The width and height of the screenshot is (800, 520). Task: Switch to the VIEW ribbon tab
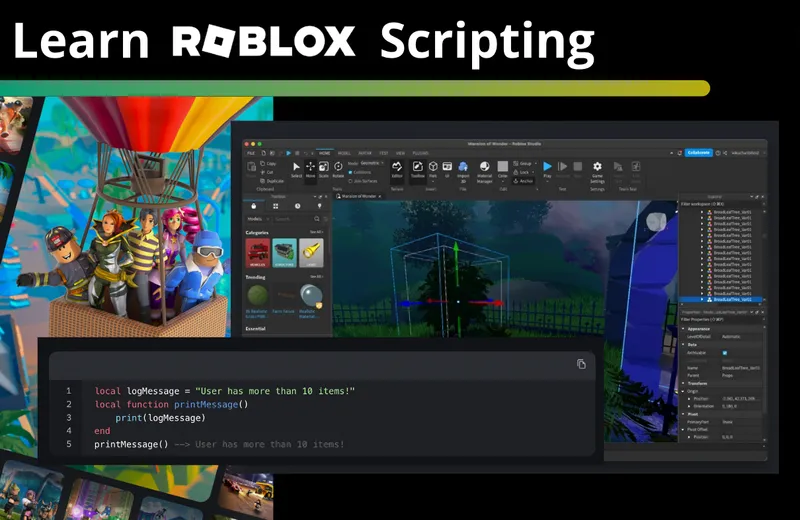click(x=400, y=153)
